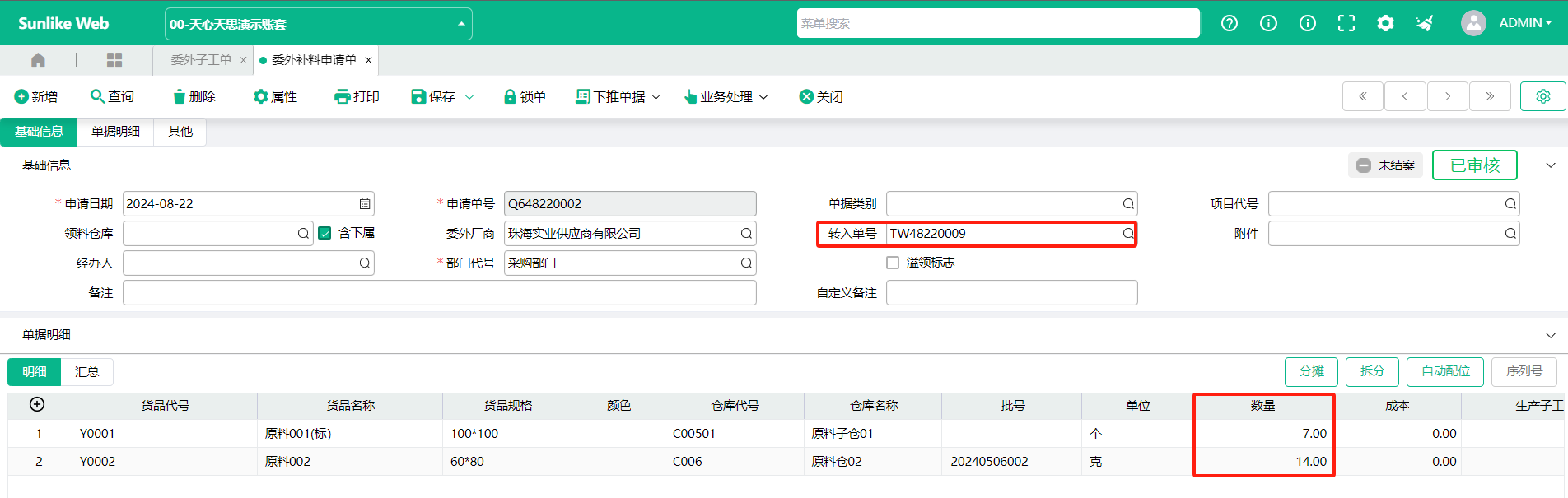1568x498 pixels.
Task: Open the ADMIN user menu
Action: (x=1525, y=23)
